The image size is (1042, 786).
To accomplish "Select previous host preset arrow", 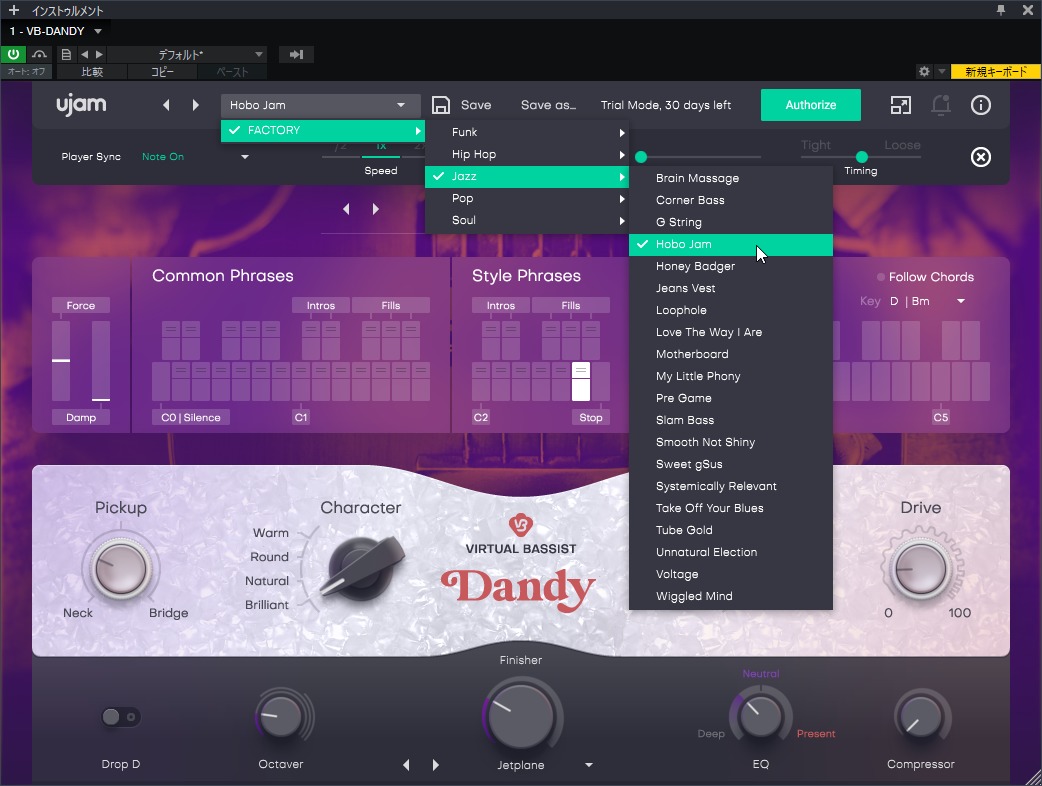I will point(84,54).
